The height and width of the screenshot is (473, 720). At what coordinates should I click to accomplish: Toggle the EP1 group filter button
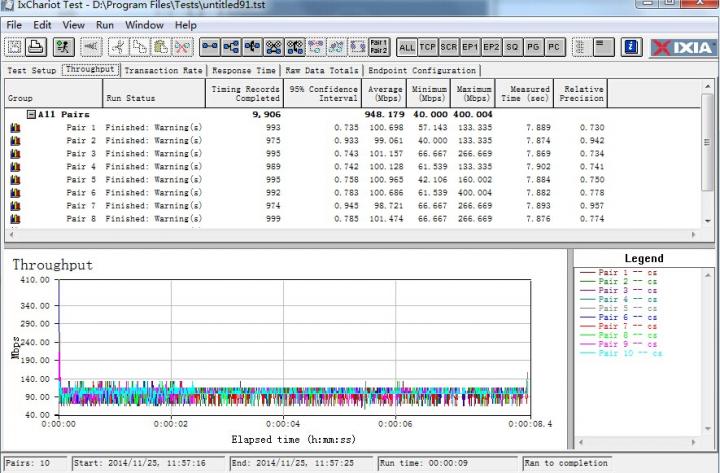[x=470, y=47]
